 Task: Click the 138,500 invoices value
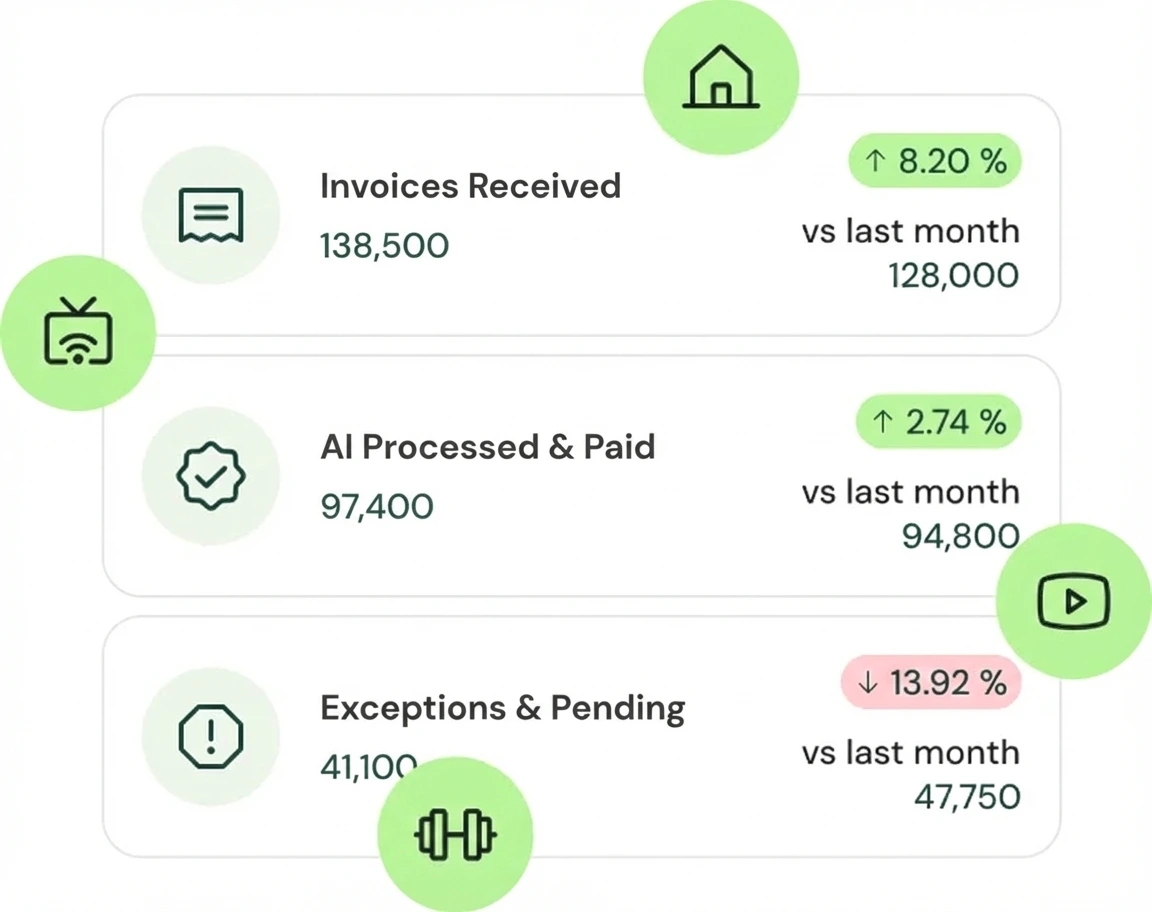(384, 246)
